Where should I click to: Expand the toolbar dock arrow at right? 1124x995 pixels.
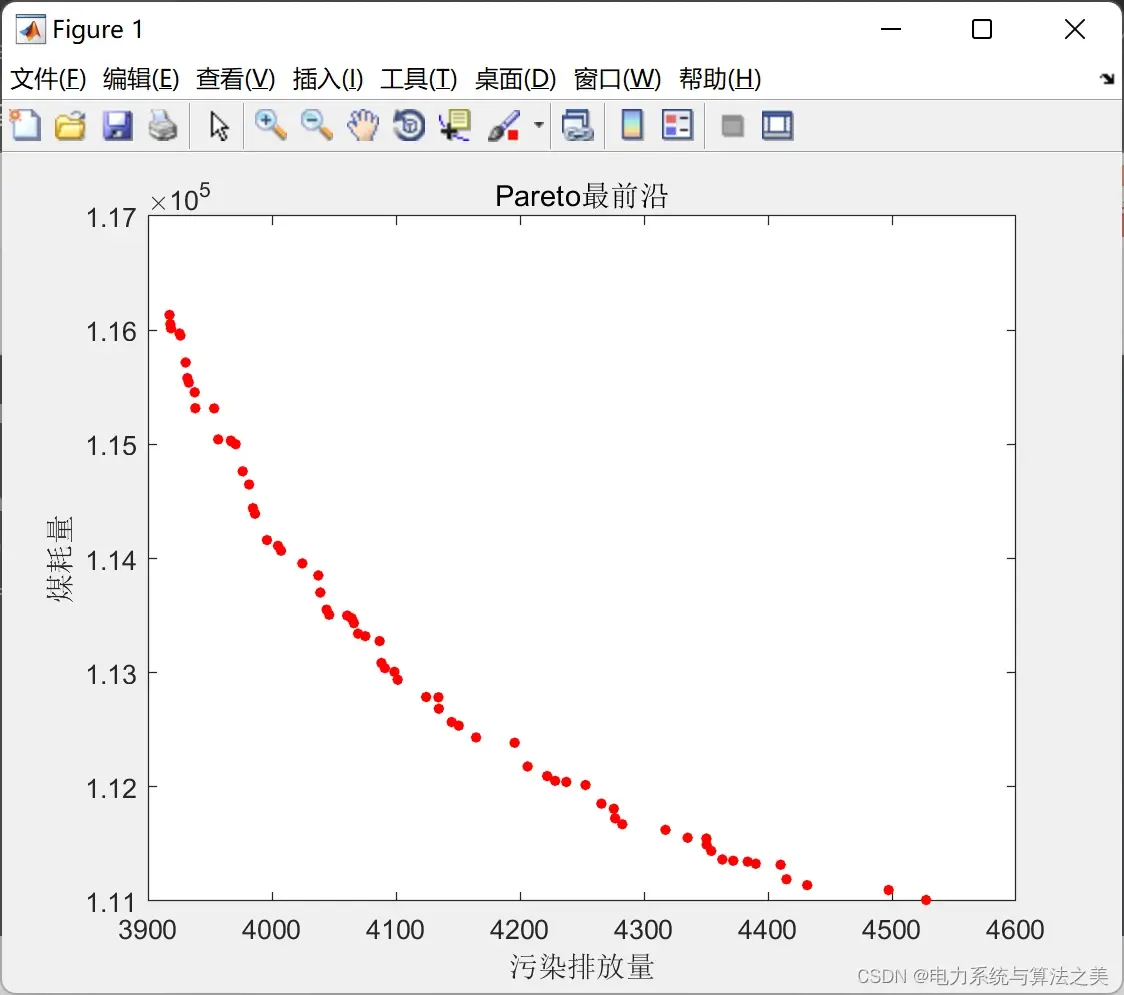[1108, 78]
